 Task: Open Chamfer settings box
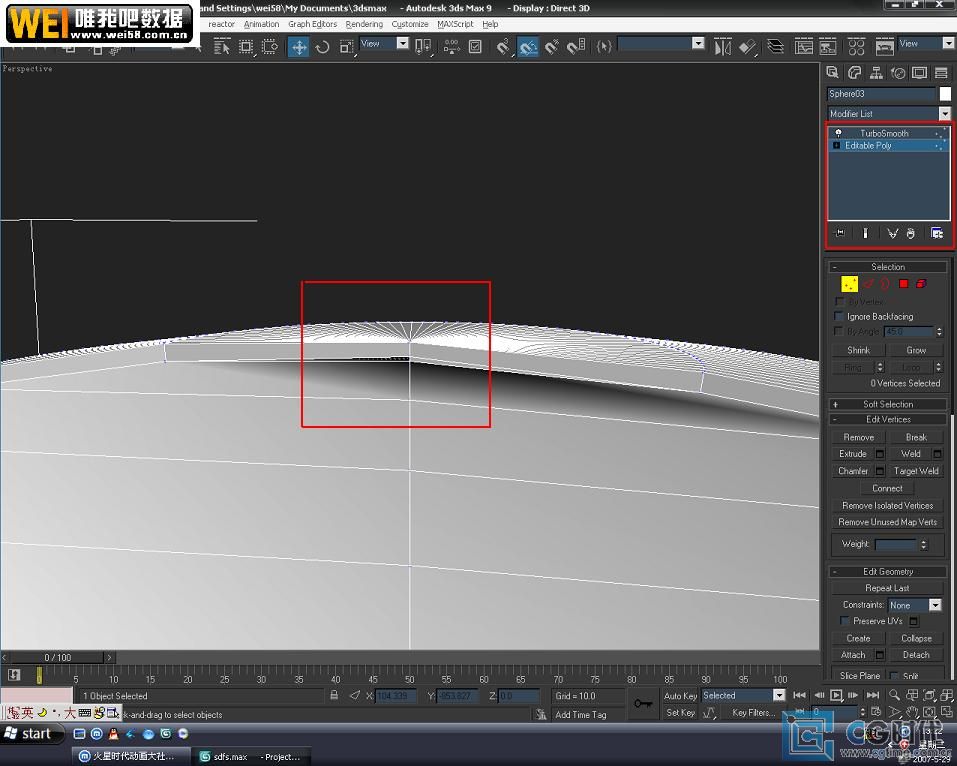879,471
